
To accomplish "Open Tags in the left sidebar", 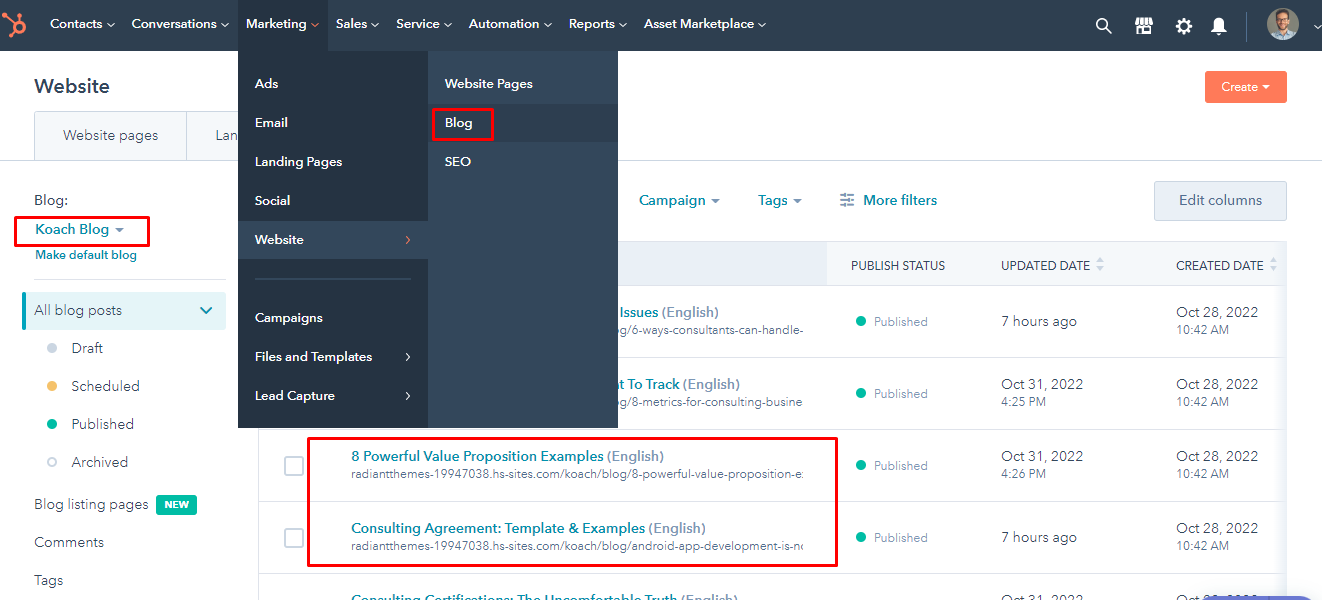I will [x=48, y=580].
